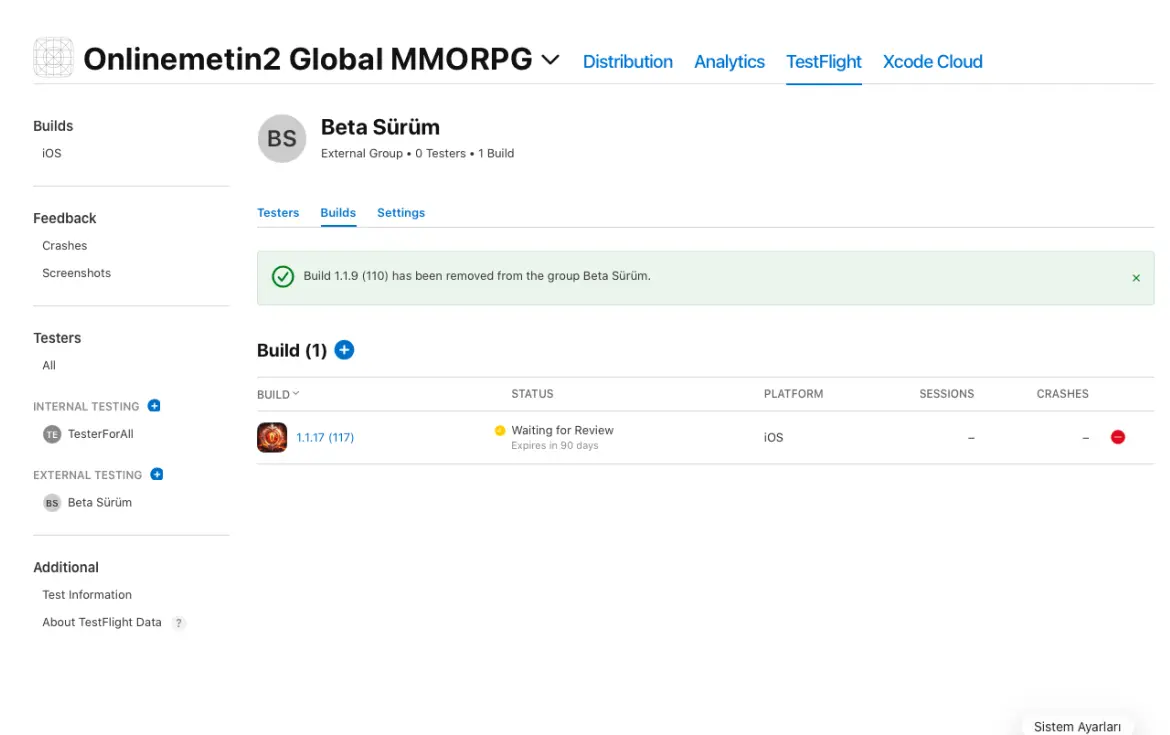
Task: Open the TesterForAll internal group
Action: click(x=101, y=434)
